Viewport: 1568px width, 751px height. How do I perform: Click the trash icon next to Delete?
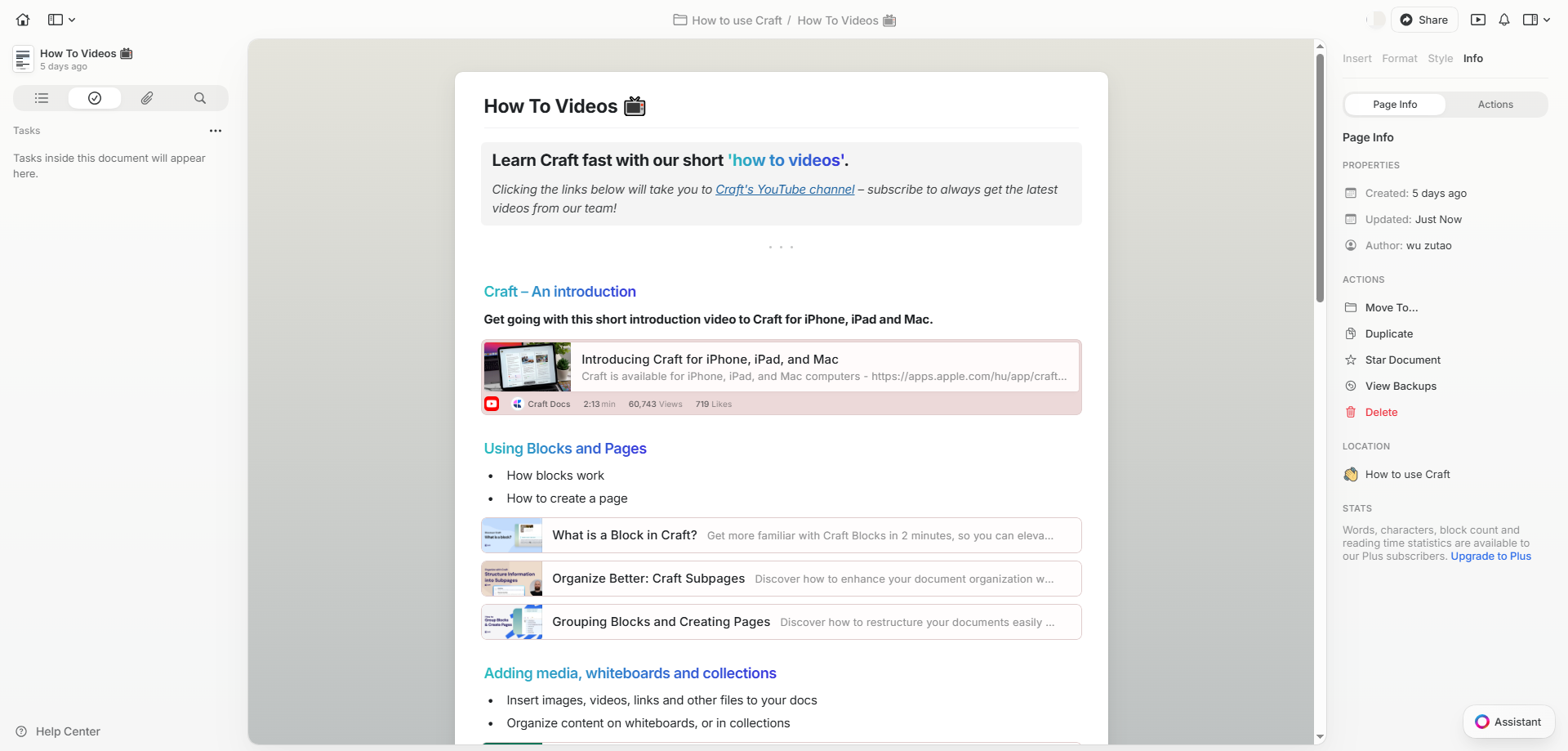coord(1351,412)
